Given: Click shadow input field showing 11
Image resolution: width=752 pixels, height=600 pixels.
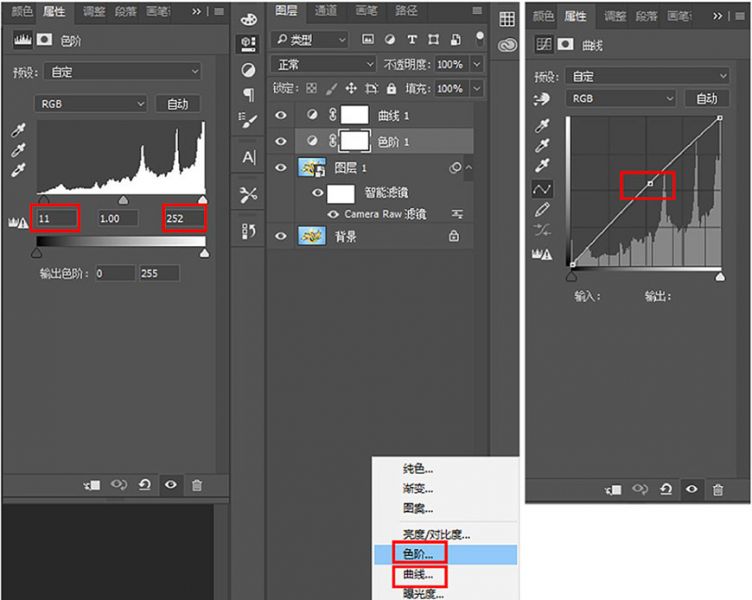Looking at the screenshot, I should [x=56, y=219].
